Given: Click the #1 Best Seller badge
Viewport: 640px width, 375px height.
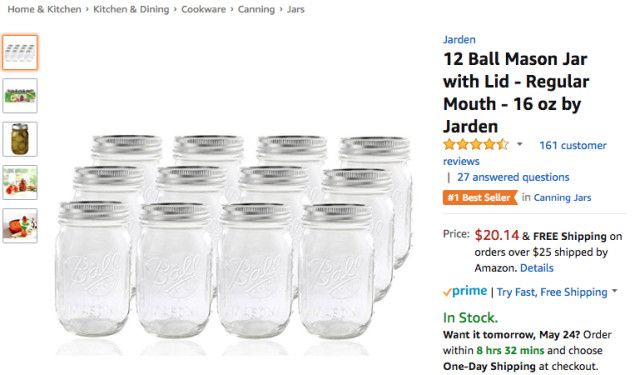Looking at the screenshot, I should click(x=480, y=197).
